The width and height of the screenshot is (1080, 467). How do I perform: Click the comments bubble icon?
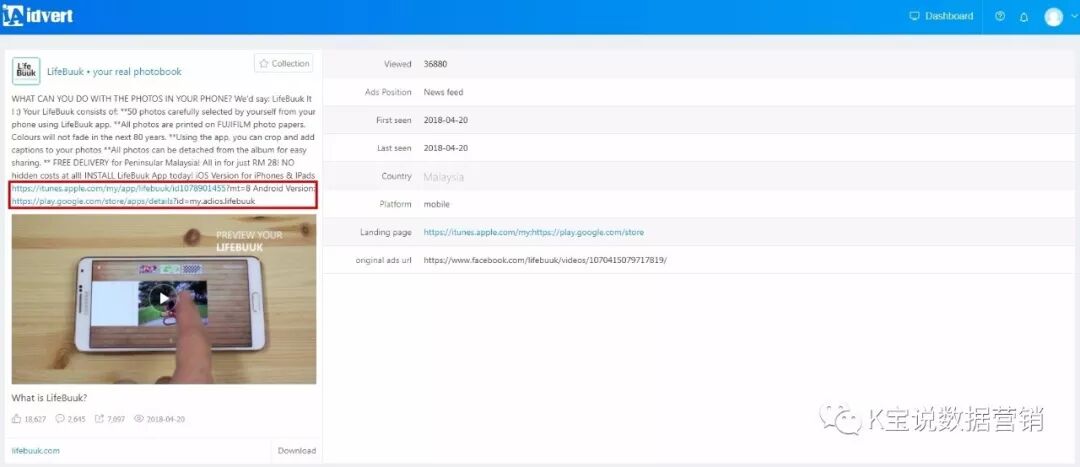pos(60,418)
